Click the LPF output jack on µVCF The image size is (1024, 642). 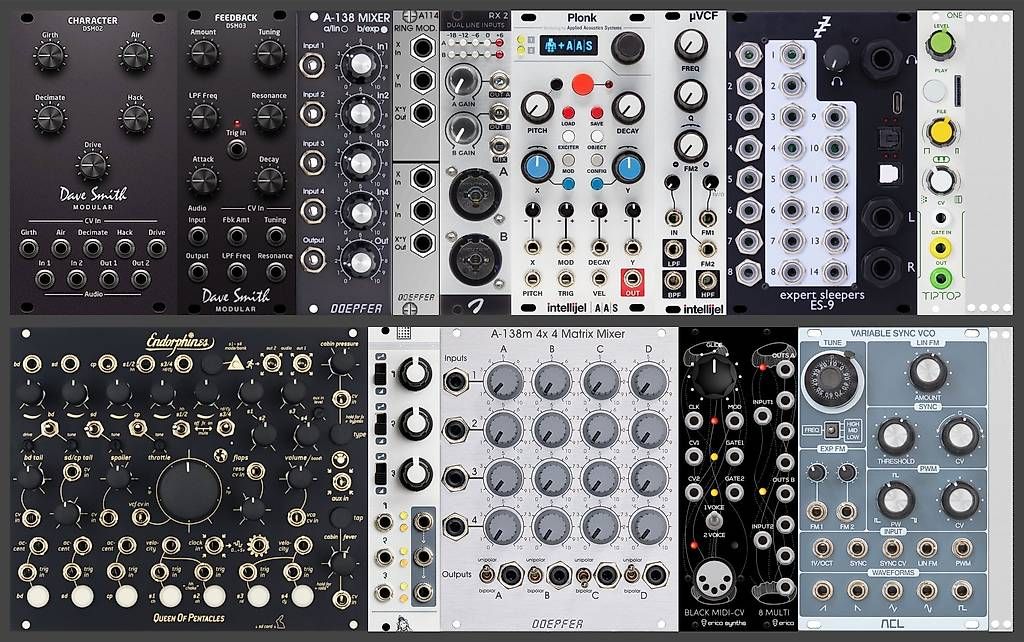tap(673, 249)
